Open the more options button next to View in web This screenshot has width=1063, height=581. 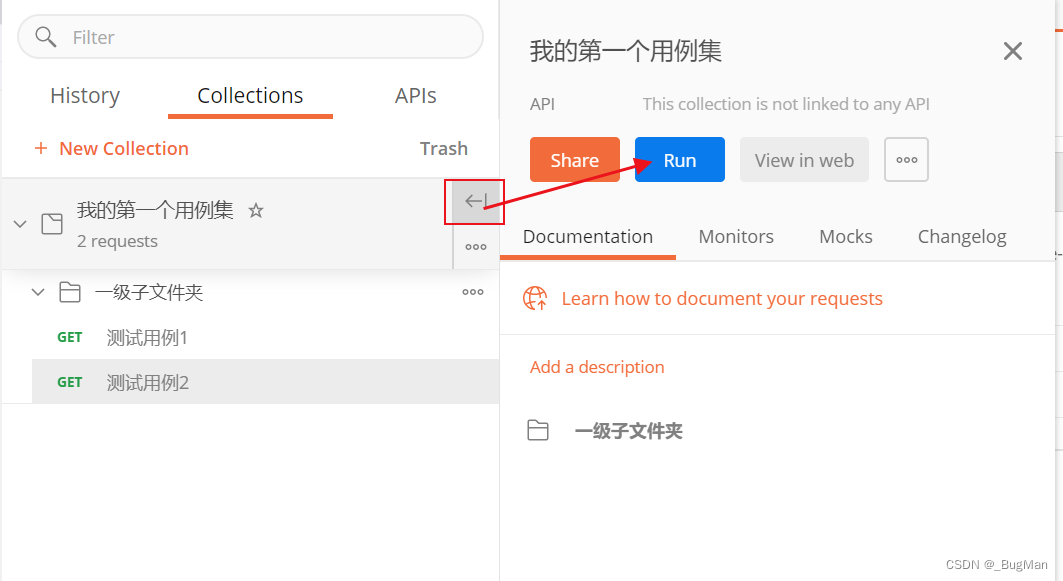click(x=906, y=160)
